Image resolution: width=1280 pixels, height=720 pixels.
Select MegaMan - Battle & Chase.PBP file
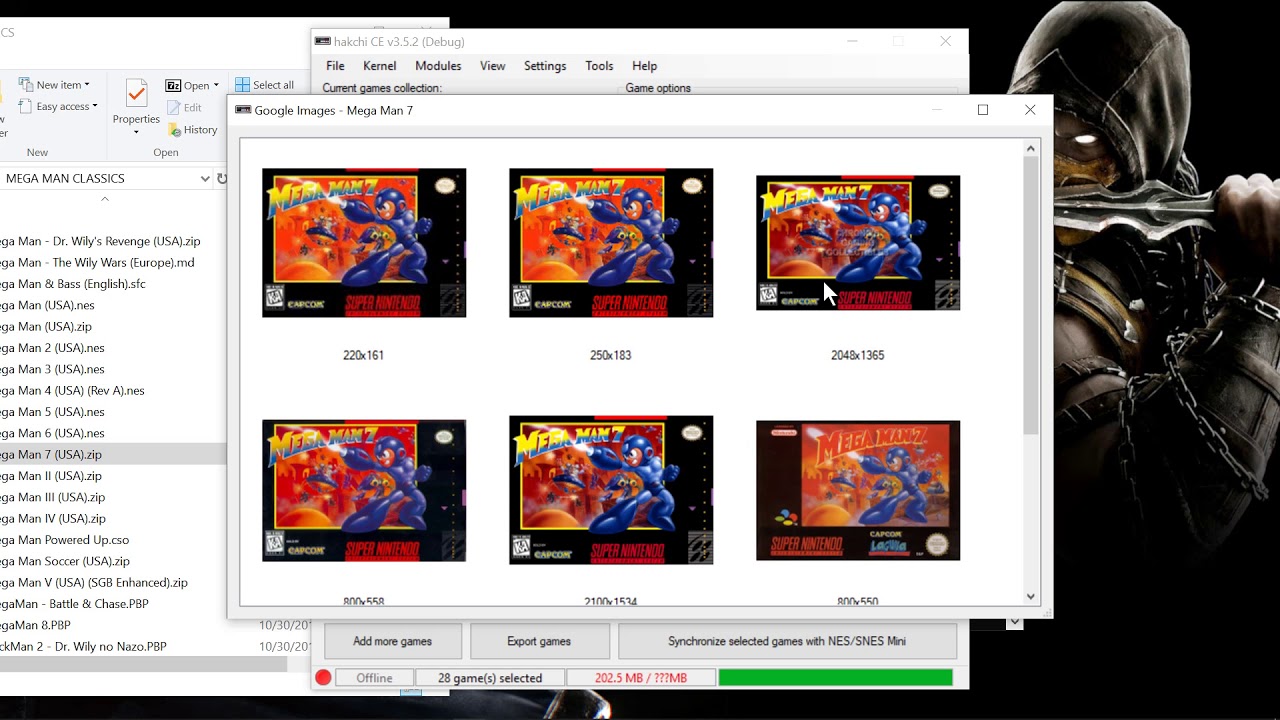click(x=74, y=604)
